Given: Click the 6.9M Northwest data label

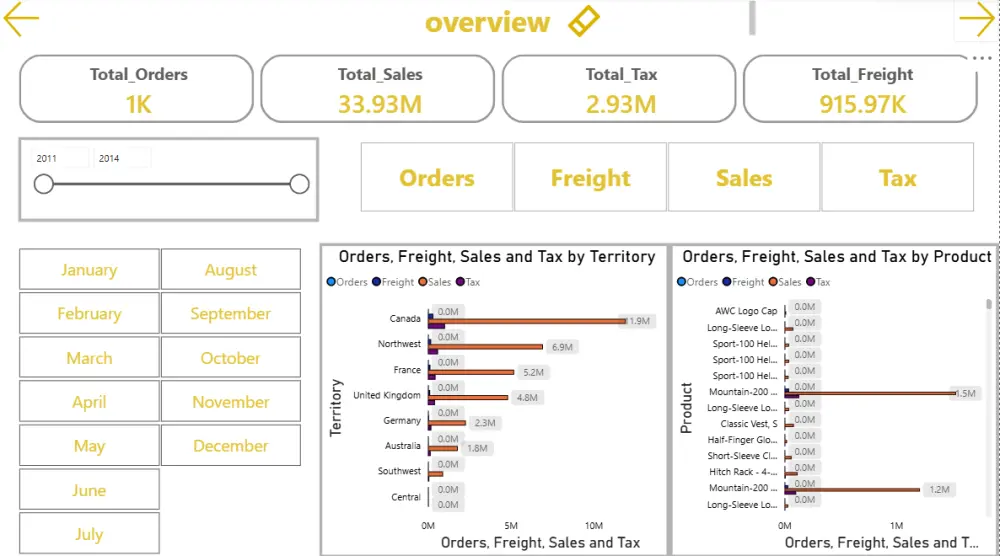Looking at the screenshot, I should point(562,347).
